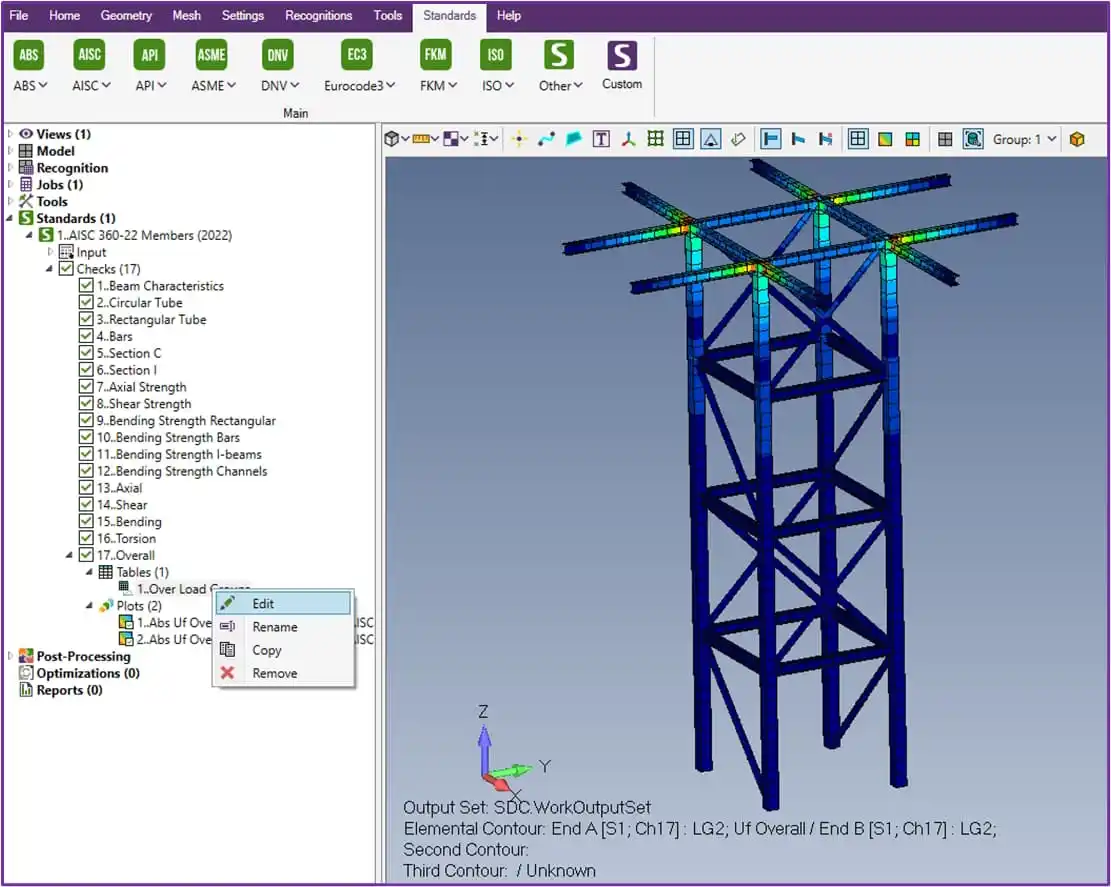Open the FKM standards icon

coord(435,55)
